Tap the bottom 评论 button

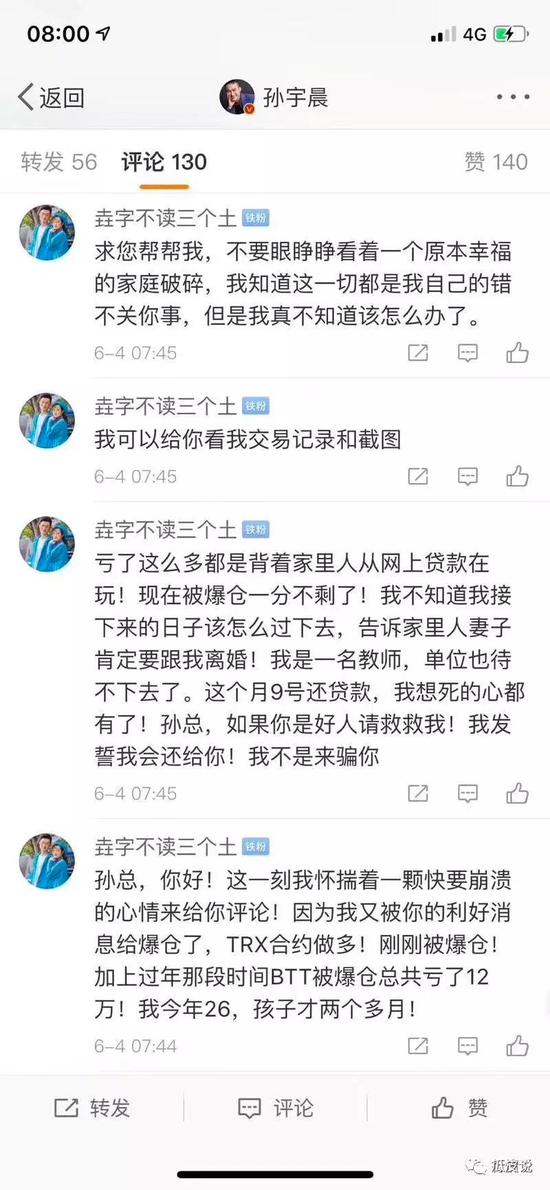coord(275,1108)
